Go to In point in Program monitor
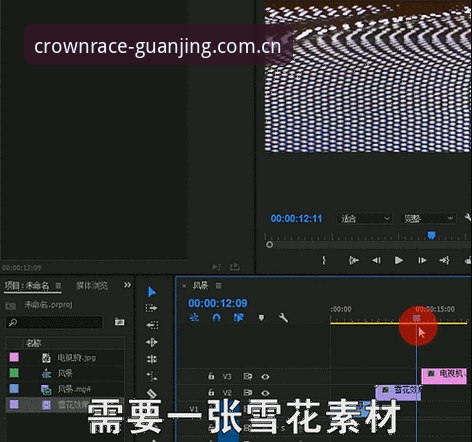This screenshot has width=472, height=442. tap(354, 260)
